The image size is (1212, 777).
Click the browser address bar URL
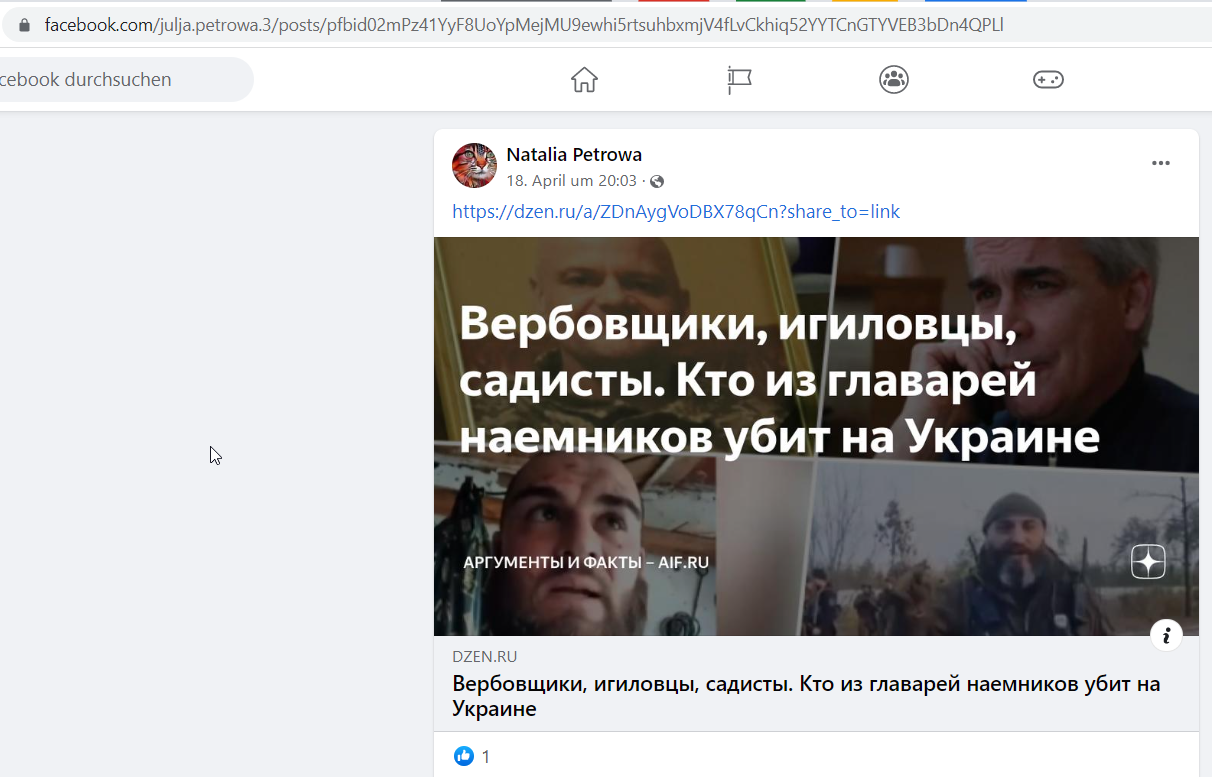[524, 24]
